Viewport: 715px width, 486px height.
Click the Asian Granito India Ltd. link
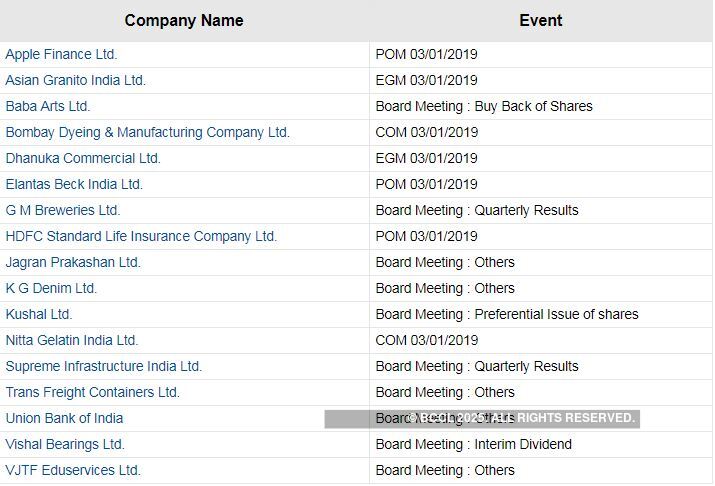coord(75,80)
